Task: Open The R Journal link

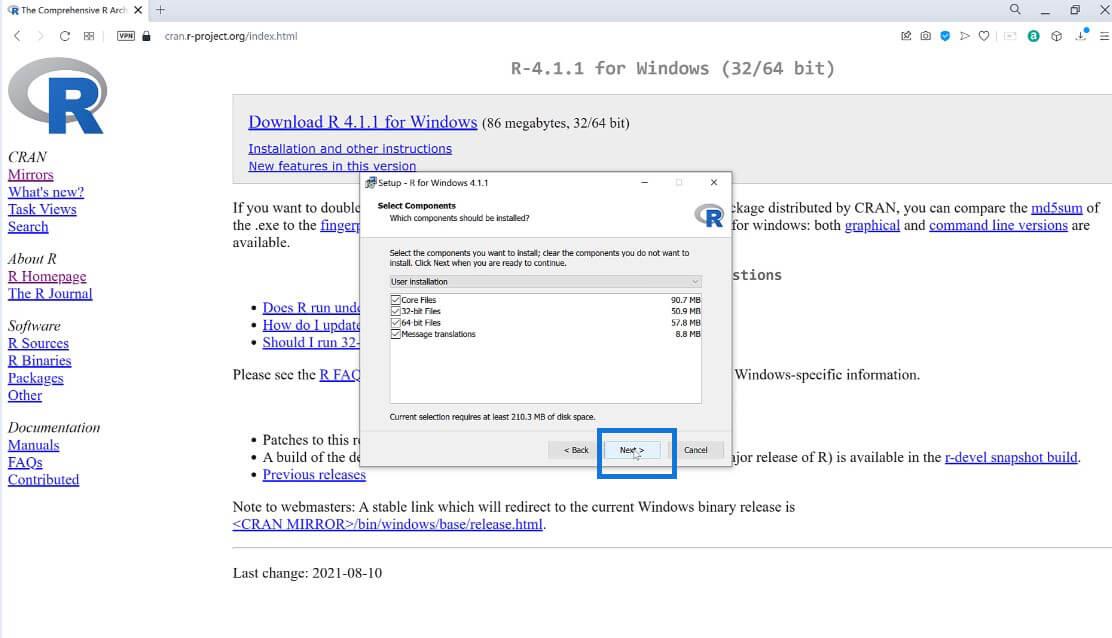Action: pos(50,293)
